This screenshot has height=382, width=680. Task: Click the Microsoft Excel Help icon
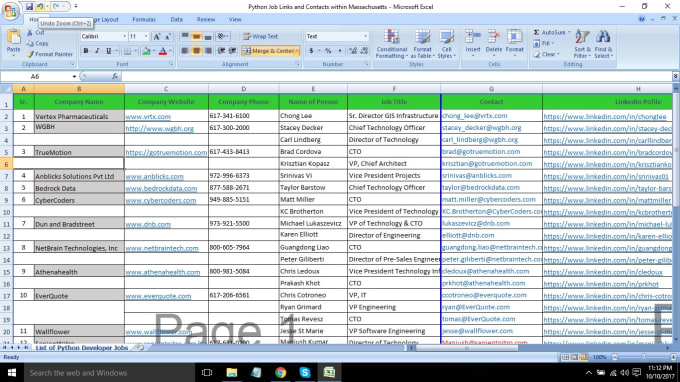pos(641,19)
